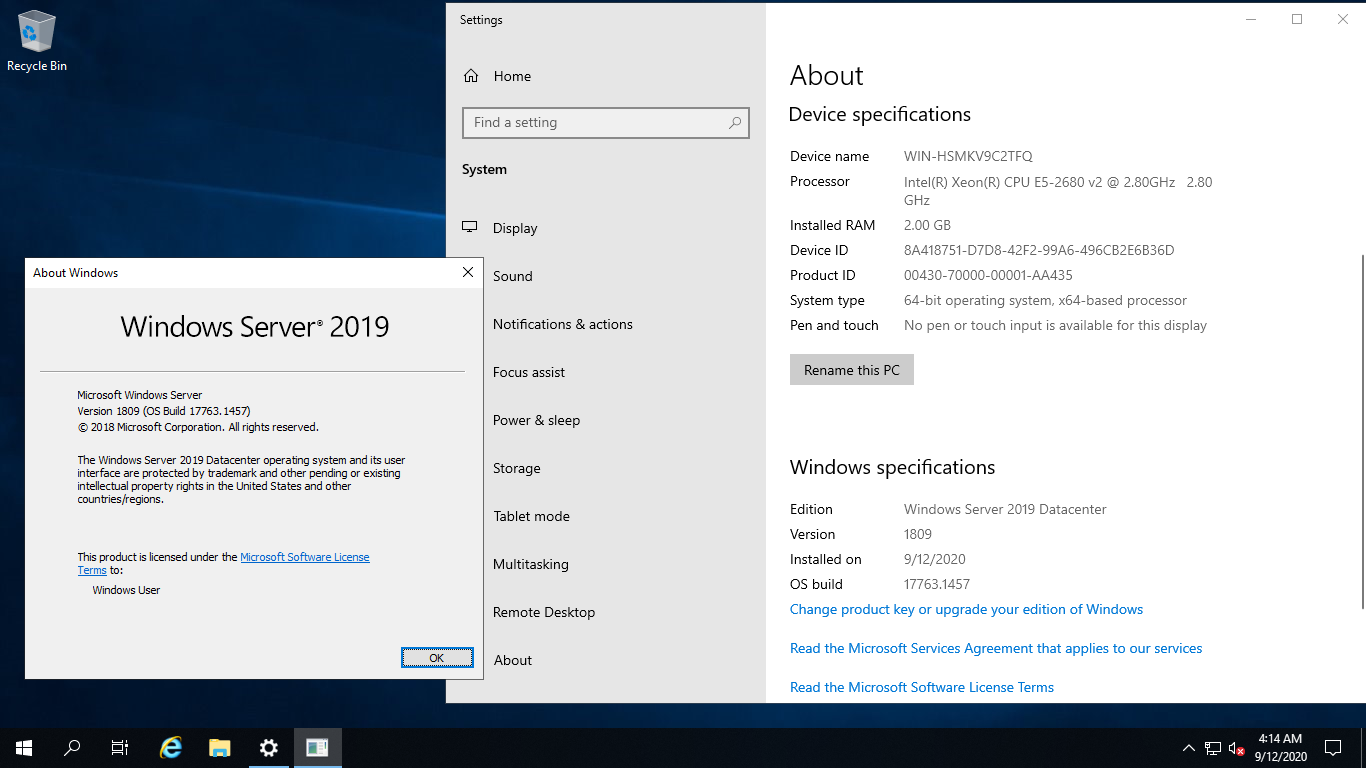This screenshot has width=1366, height=768.
Task: Click the System heading in the sidebar
Action: tap(484, 170)
